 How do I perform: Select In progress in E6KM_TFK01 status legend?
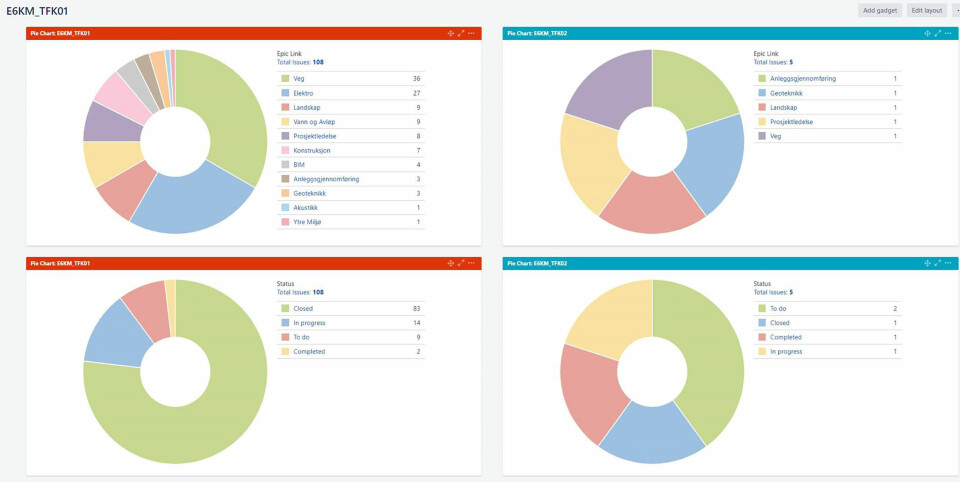(x=309, y=323)
